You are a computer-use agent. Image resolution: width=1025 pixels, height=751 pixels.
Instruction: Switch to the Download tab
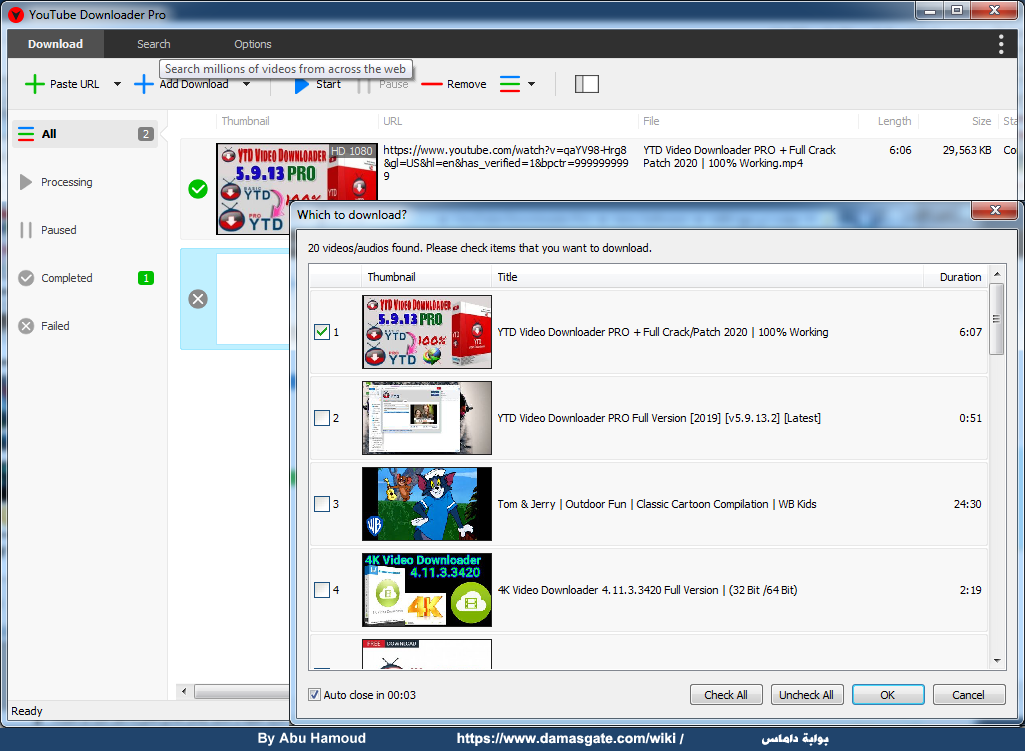pos(56,44)
